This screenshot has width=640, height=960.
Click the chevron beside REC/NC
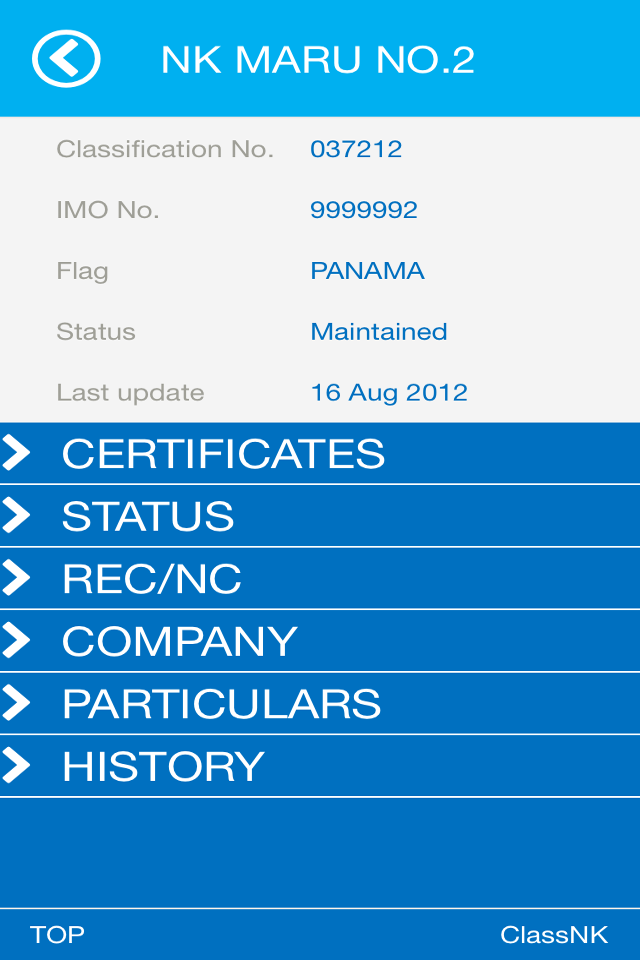pyautogui.click(x=16, y=578)
